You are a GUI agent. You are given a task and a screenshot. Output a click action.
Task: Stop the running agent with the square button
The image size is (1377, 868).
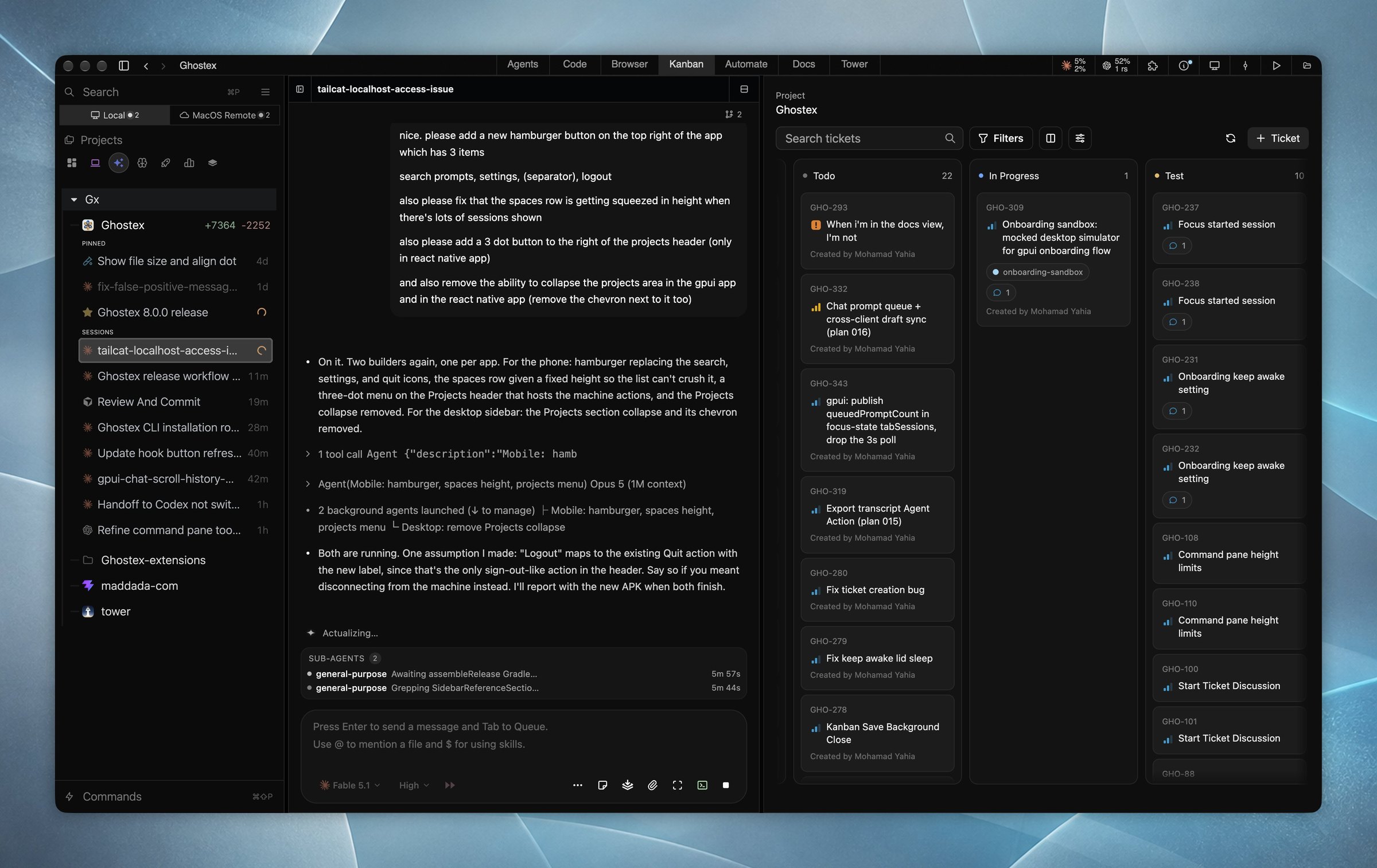(726, 785)
